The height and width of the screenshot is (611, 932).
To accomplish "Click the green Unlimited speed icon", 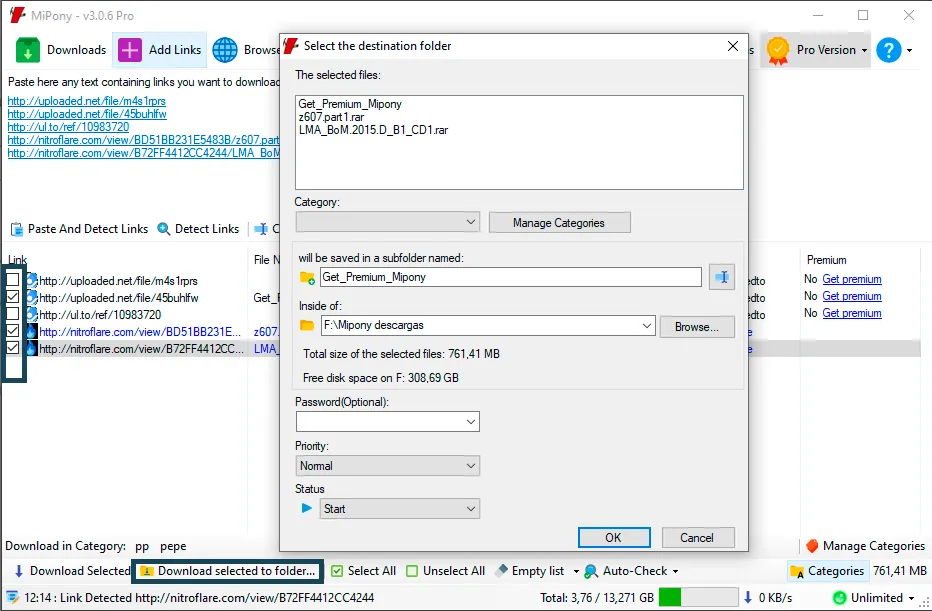I will (839, 597).
